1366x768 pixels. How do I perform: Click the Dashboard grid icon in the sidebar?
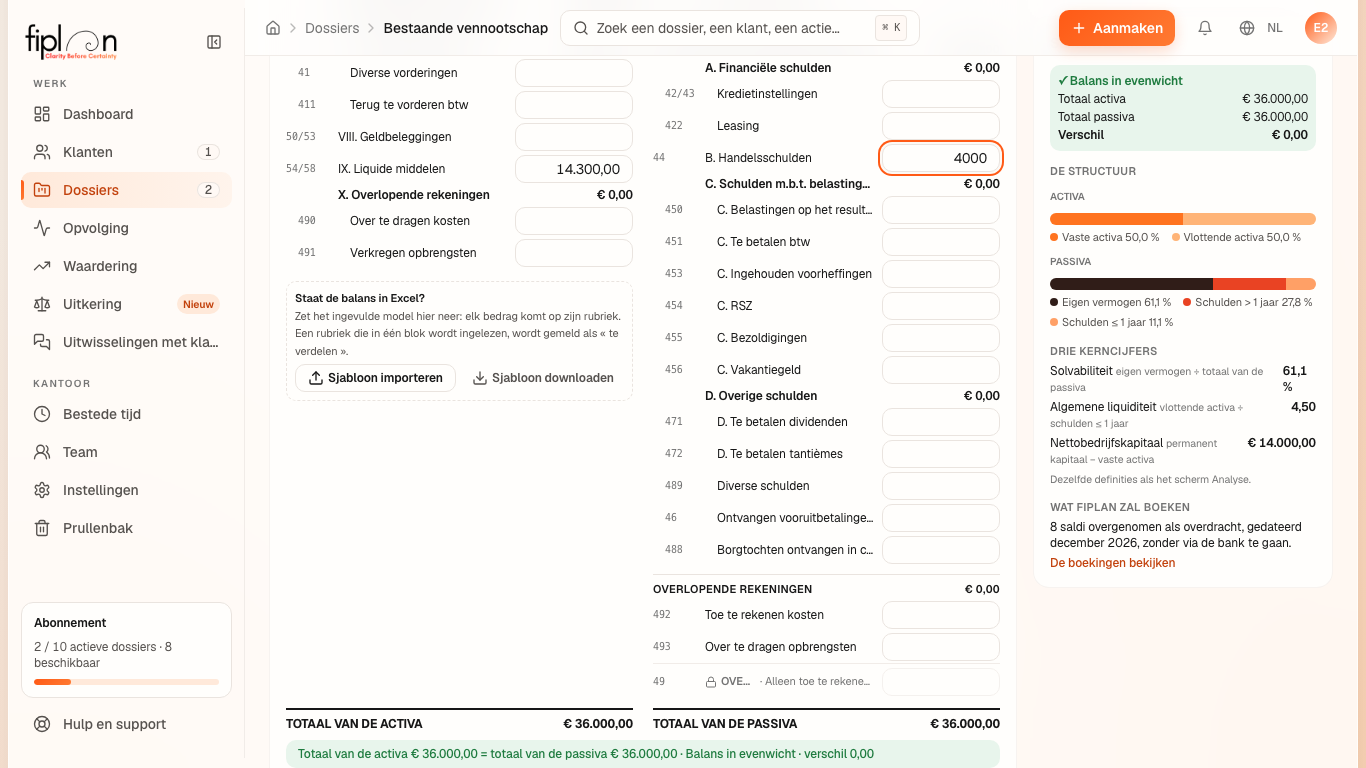click(x=42, y=114)
